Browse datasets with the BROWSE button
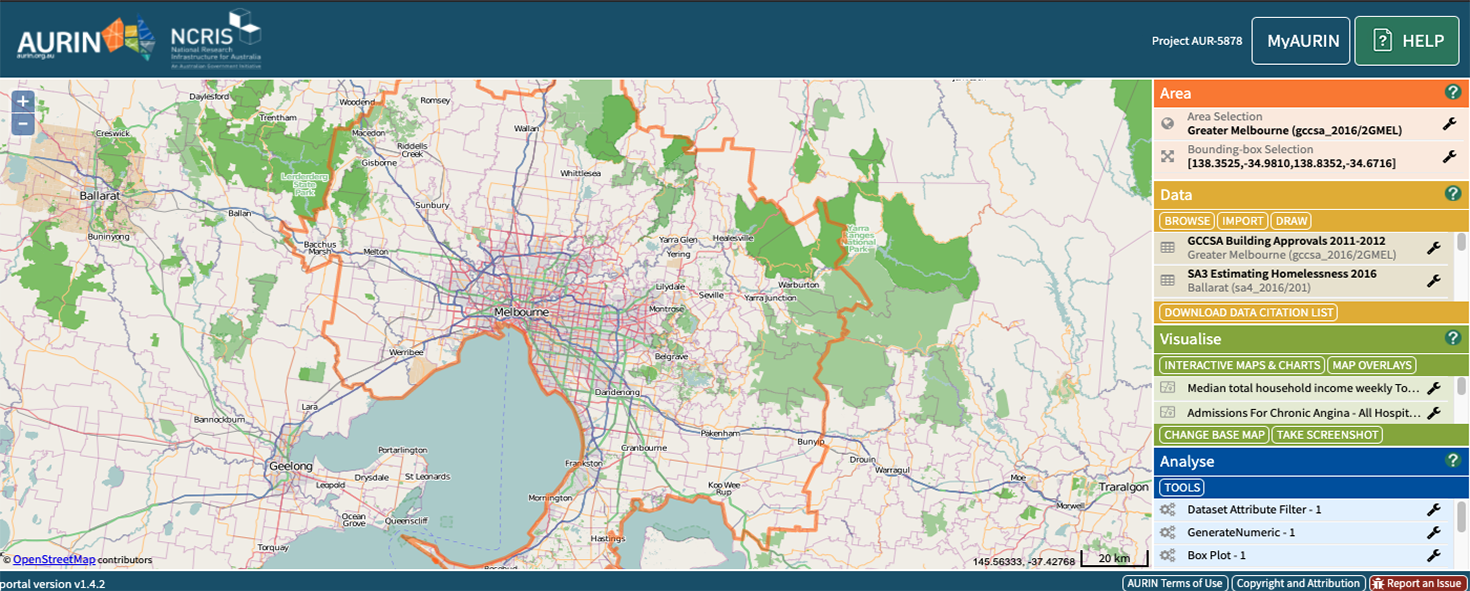The height and width of the screenshot is (591, 1470). pyautogui.click(x=1187, y=221)
